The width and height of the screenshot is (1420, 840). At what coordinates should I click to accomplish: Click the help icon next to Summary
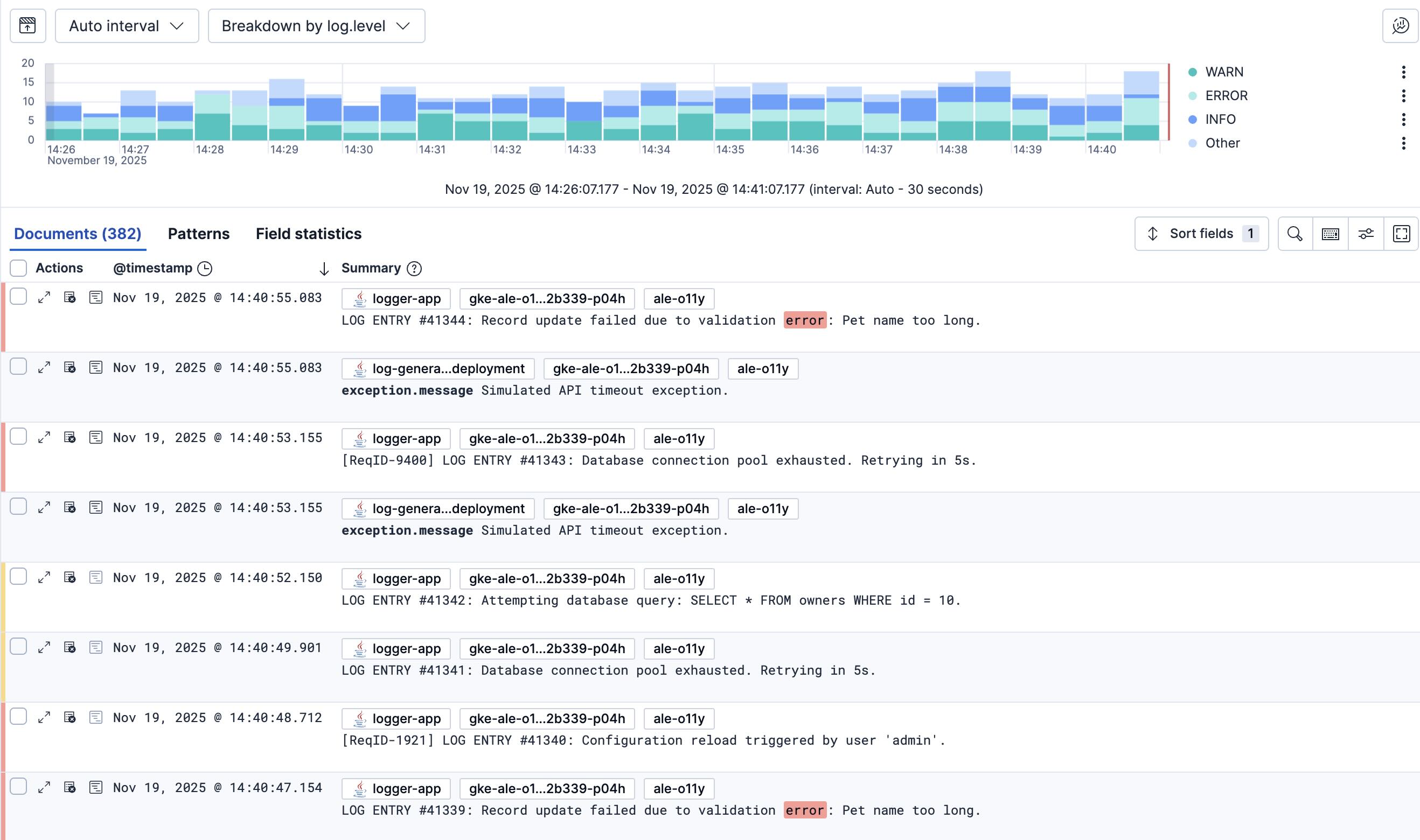tap(414, 269)
